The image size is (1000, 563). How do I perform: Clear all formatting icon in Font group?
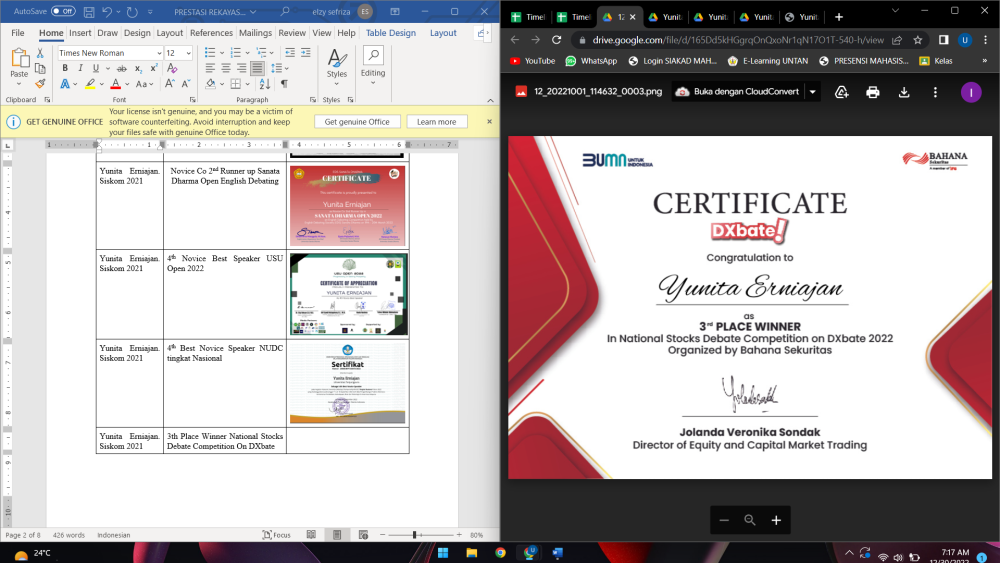pyautogui.click(x=172, y=68)
